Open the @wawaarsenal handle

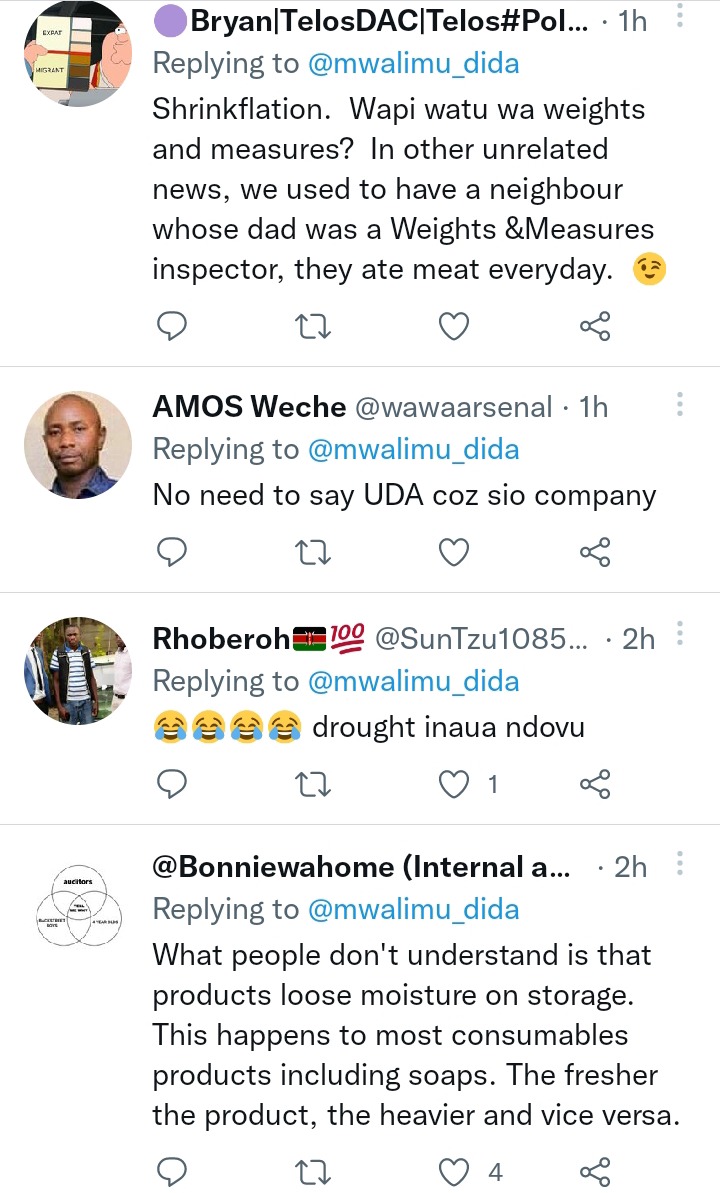click(453, 407)
